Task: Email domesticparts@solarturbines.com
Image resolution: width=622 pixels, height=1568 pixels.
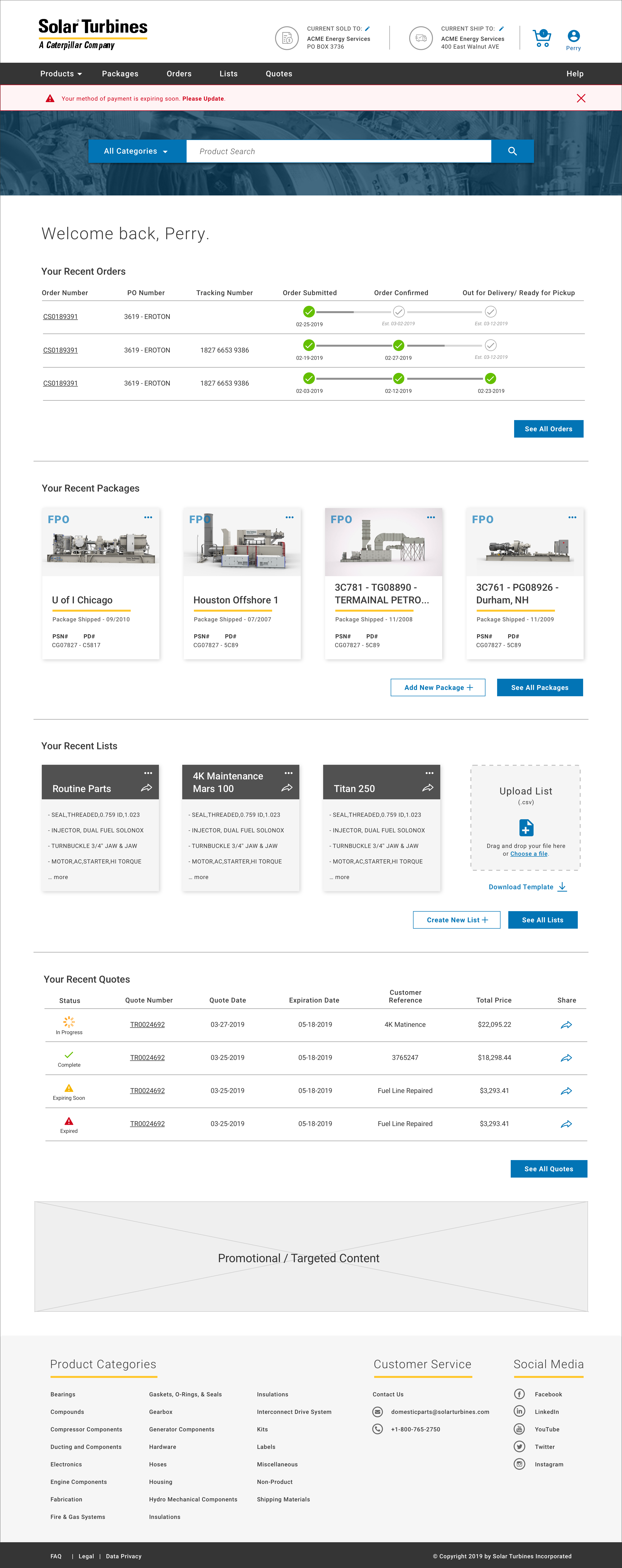Action: pyautogui.click(x=440, y=1412)
